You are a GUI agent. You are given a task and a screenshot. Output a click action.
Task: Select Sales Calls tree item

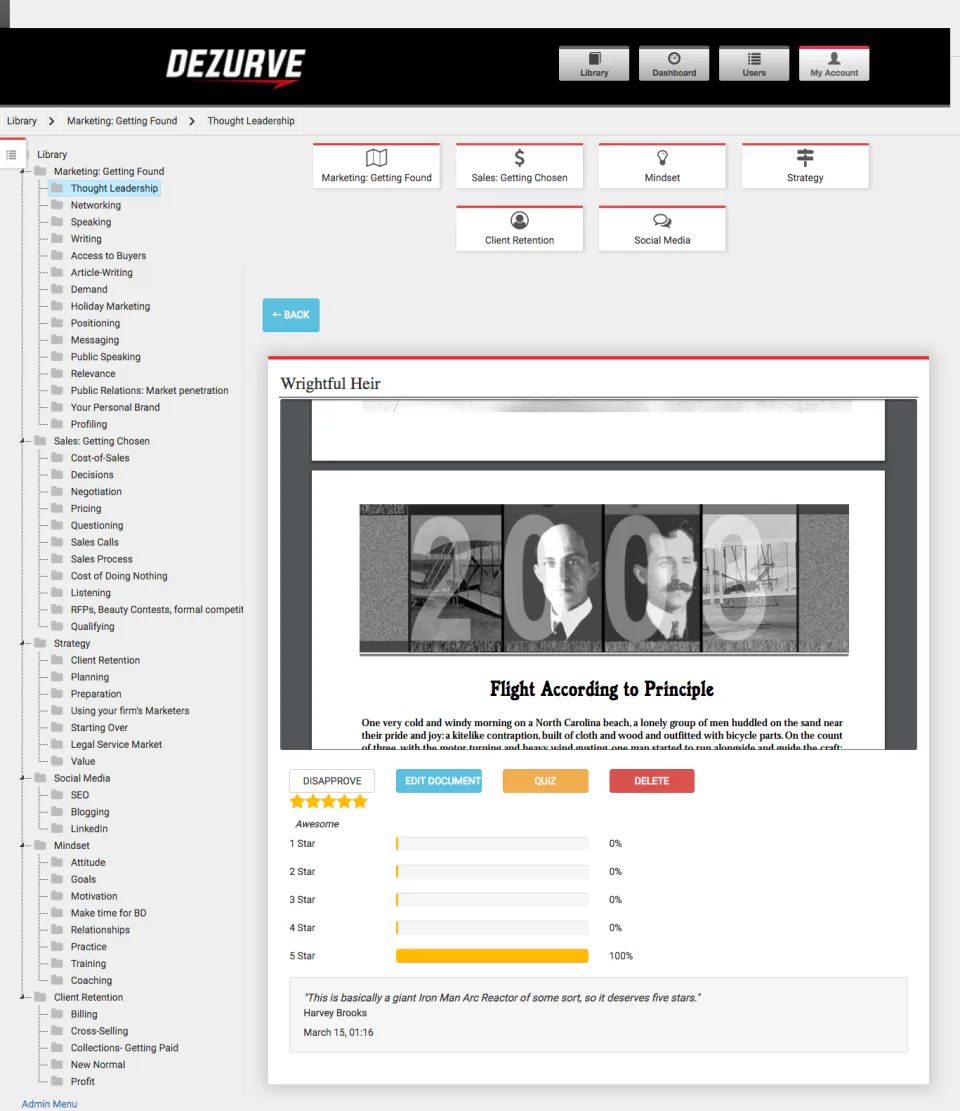94,542
